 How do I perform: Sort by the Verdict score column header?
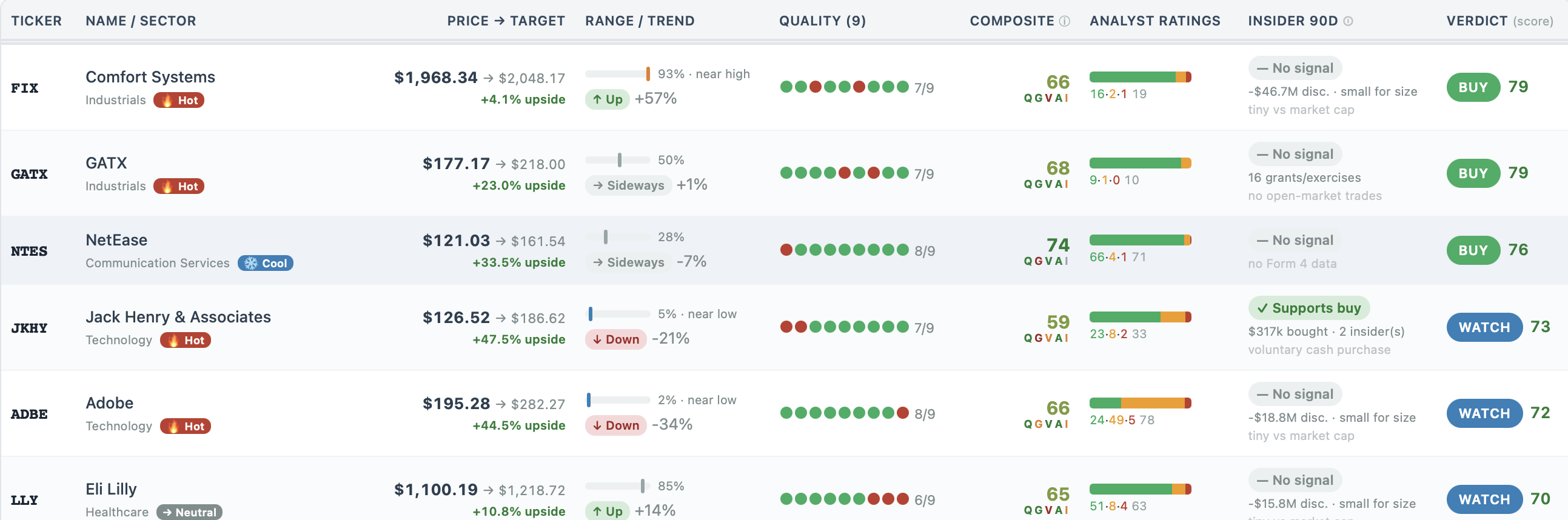1499,21
